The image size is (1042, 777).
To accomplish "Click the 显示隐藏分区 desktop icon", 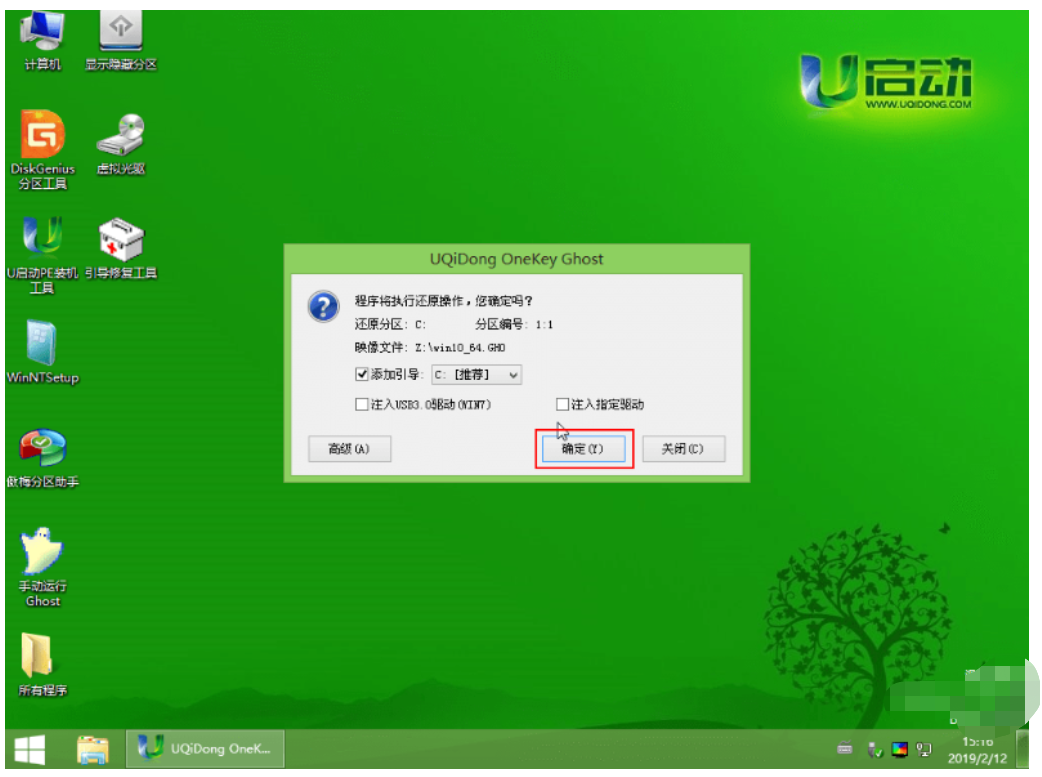I will pyautogui.click(x=121, y=33).
